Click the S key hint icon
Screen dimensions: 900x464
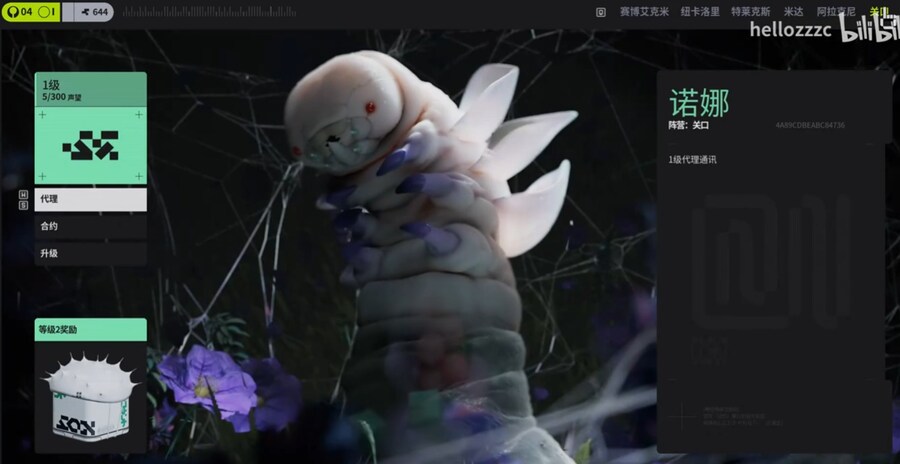coord(24,205)
